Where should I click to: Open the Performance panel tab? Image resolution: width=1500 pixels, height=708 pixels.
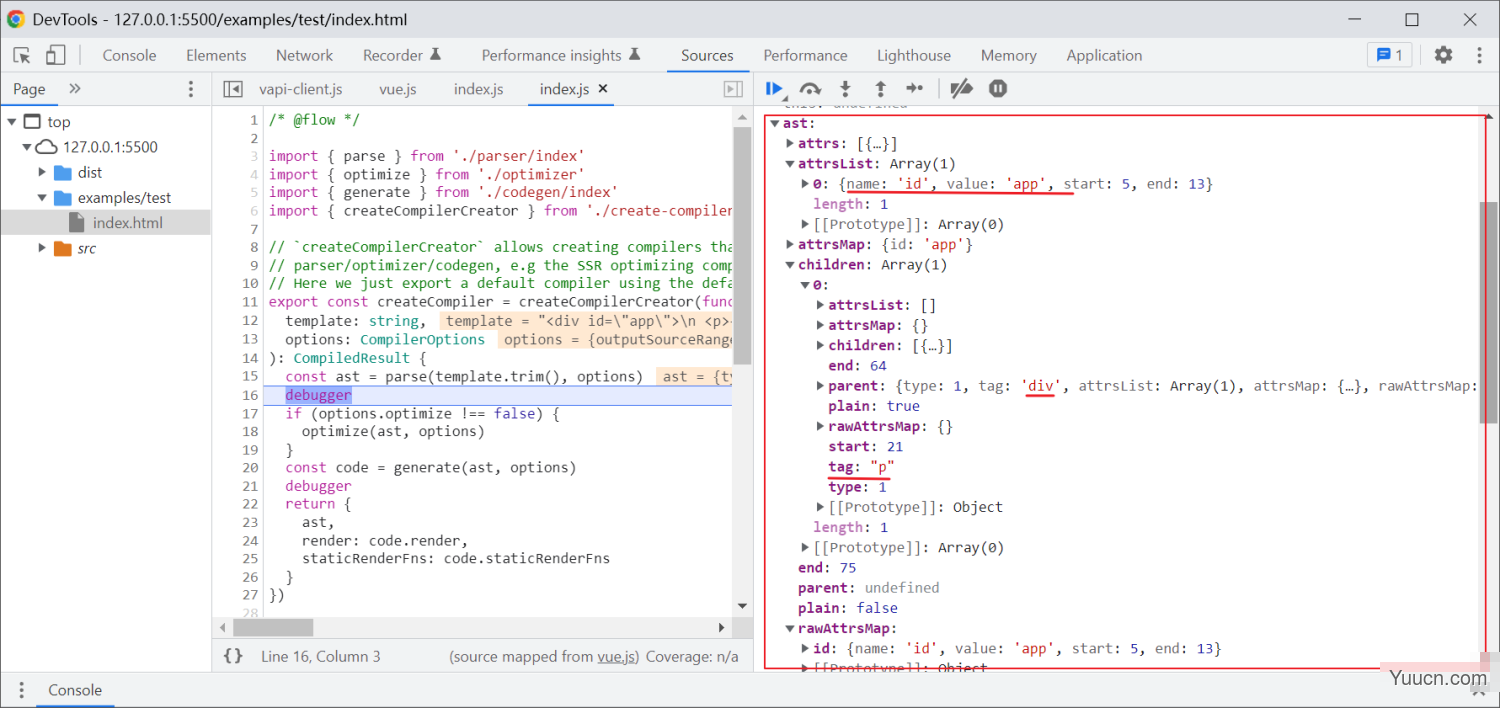click(805, 55)
